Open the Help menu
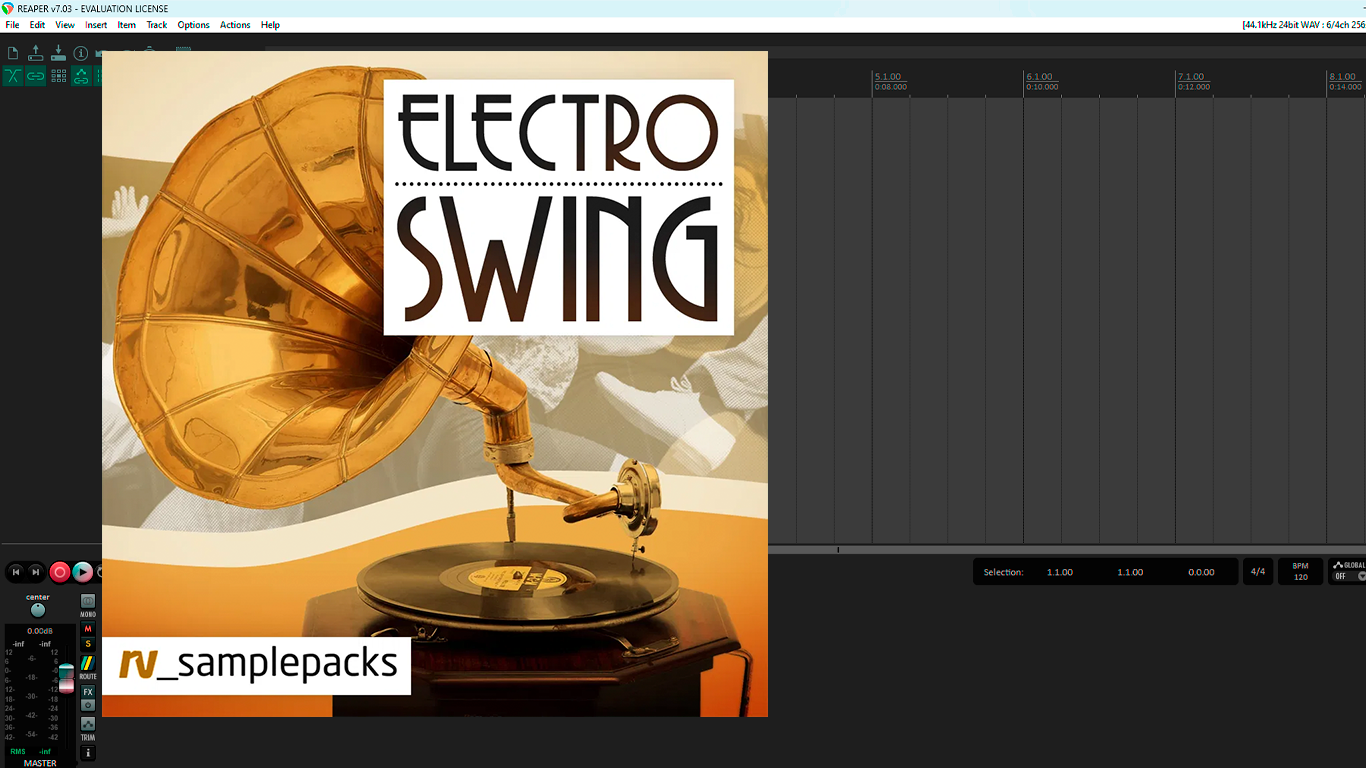1366x768 pixels. 270,25
